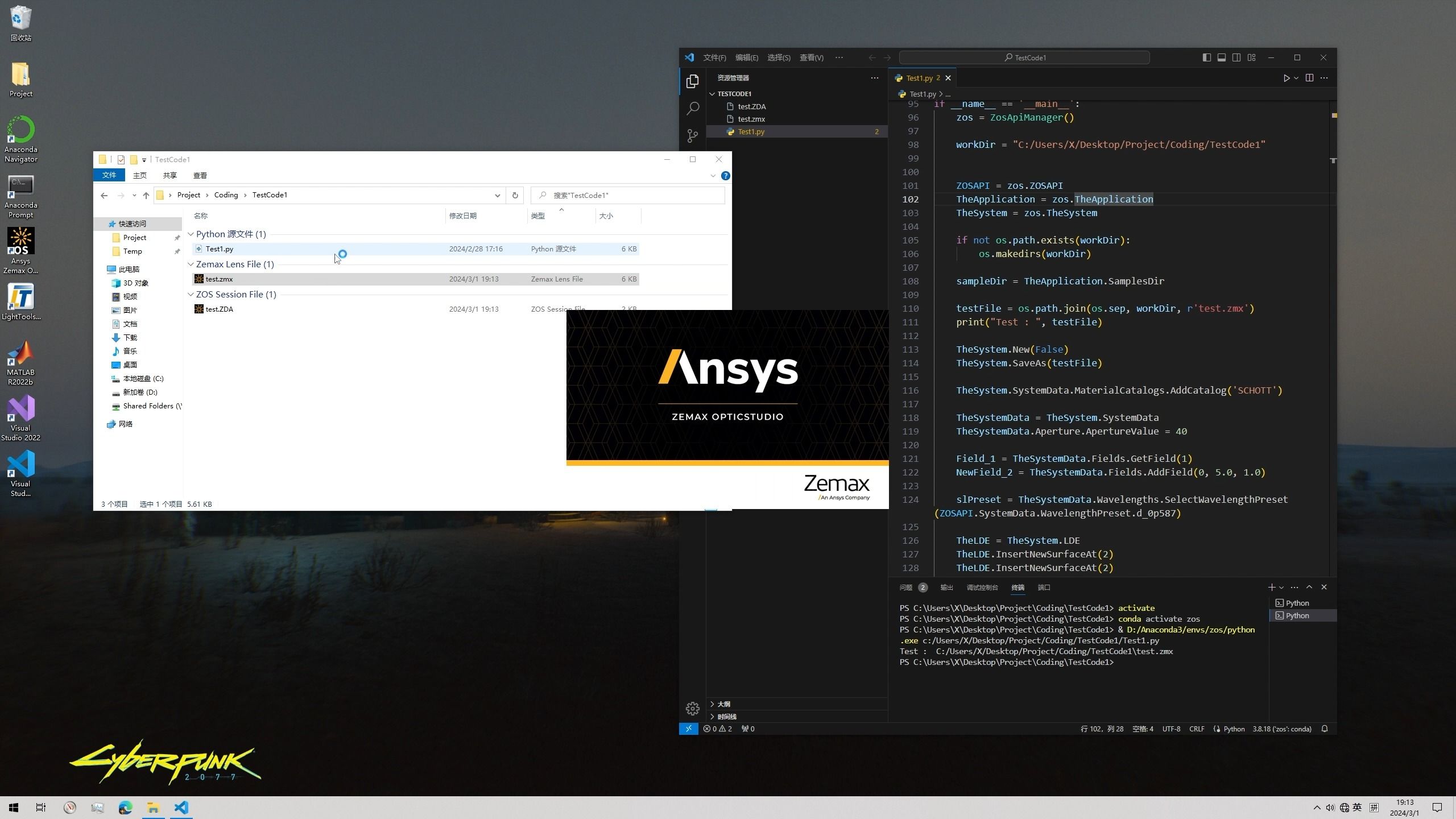
Task: Click Python interpreter version in status bar
Action: point(1281,729)
